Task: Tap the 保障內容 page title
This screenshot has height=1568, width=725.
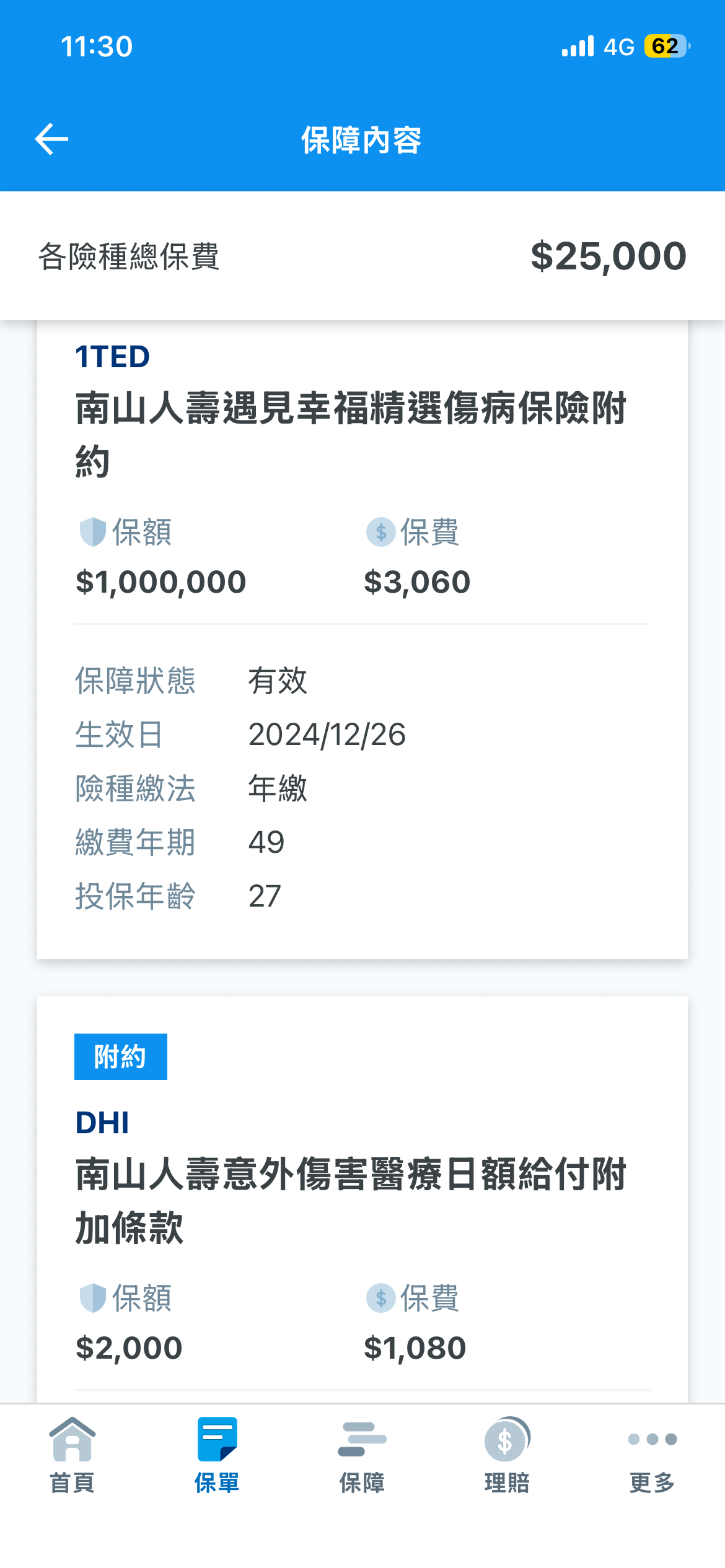Action: tap(361, 140)
